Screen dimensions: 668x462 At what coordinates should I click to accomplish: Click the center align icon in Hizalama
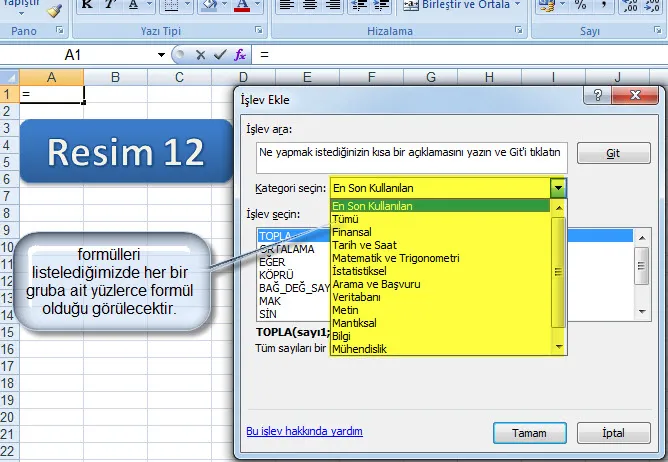click(311, 6)
